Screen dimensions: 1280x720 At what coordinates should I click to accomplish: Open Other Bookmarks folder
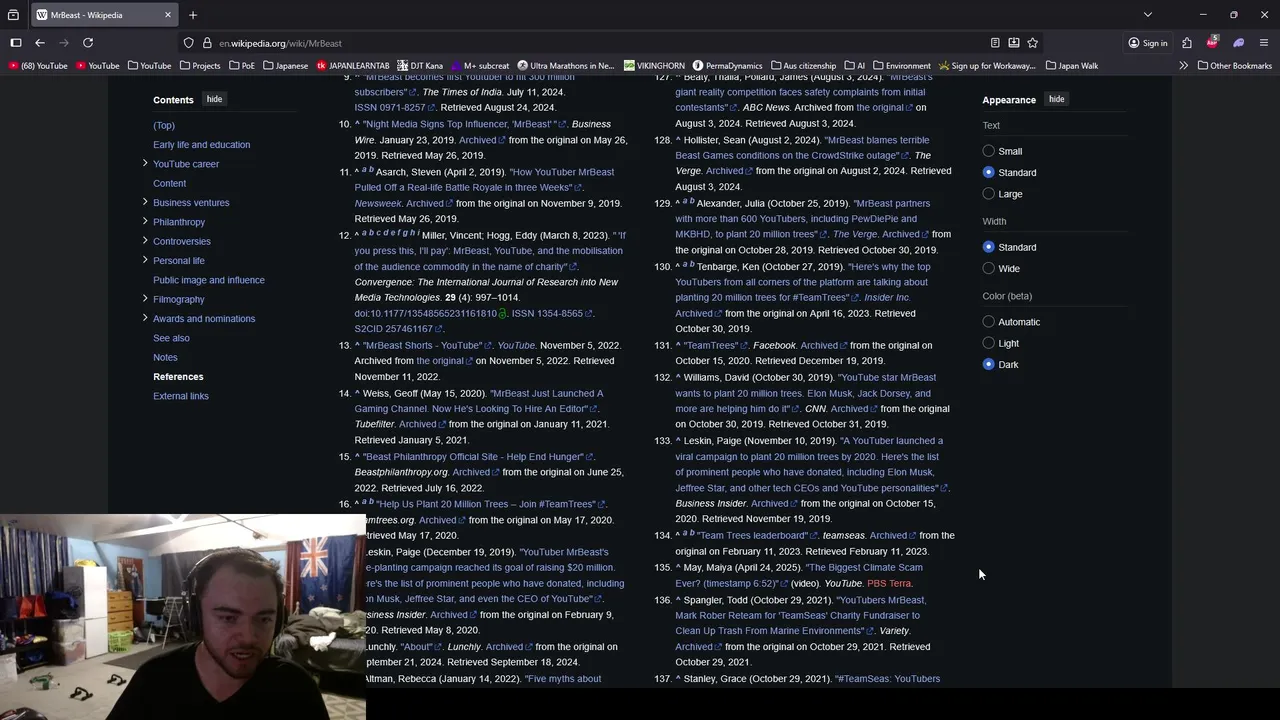(1234, 66)
